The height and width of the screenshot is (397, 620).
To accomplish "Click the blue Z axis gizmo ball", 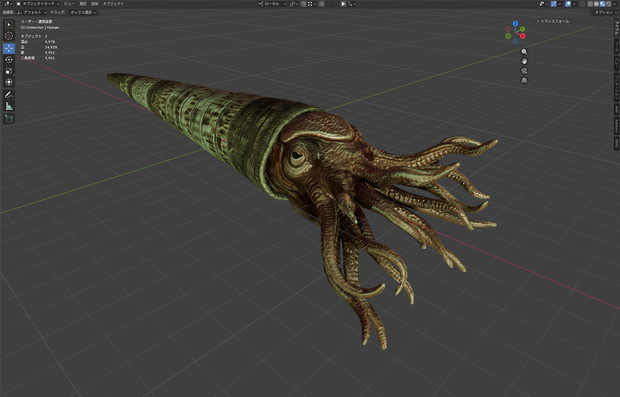I will 515,24.
